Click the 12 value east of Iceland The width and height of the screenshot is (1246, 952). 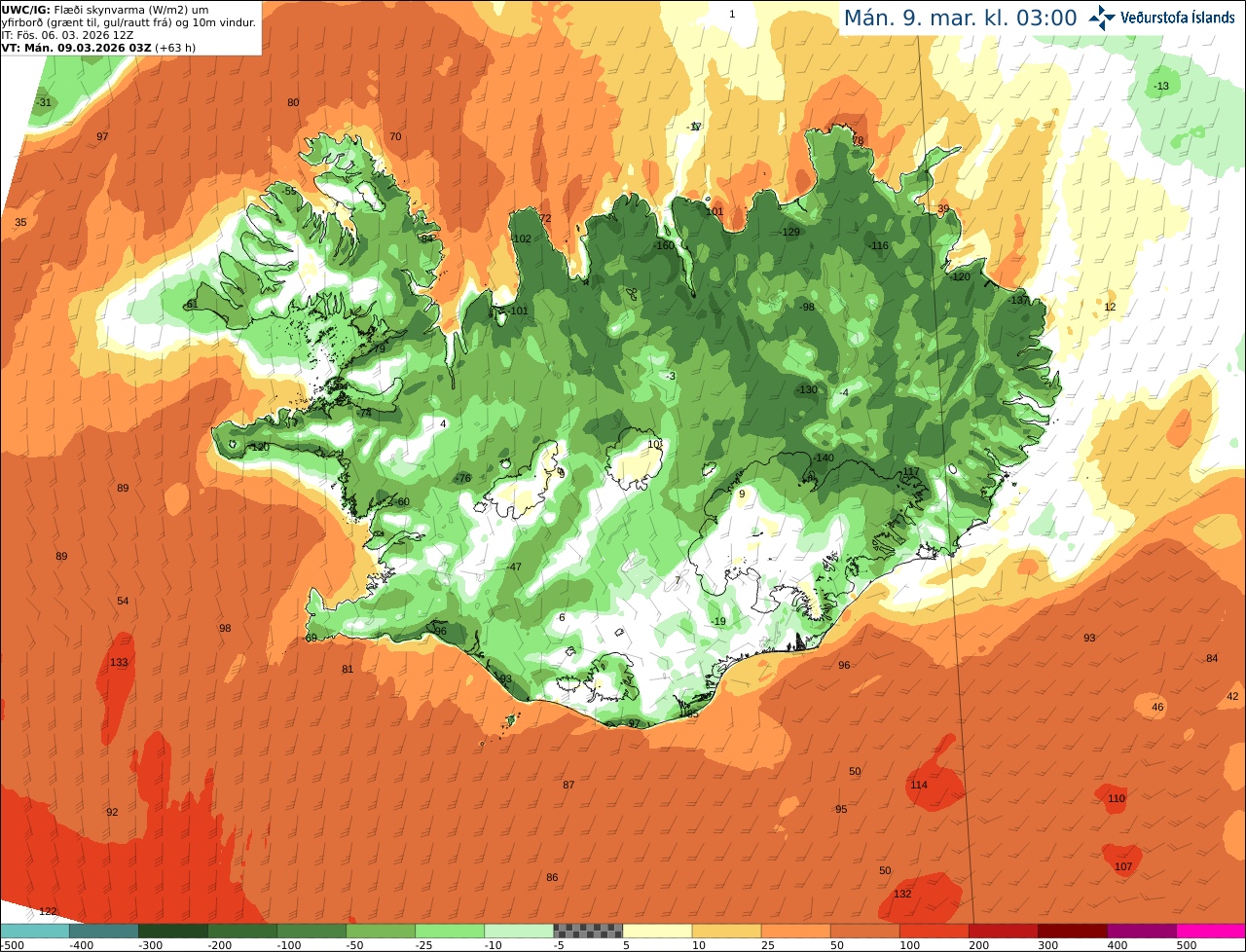point(1110,307)
